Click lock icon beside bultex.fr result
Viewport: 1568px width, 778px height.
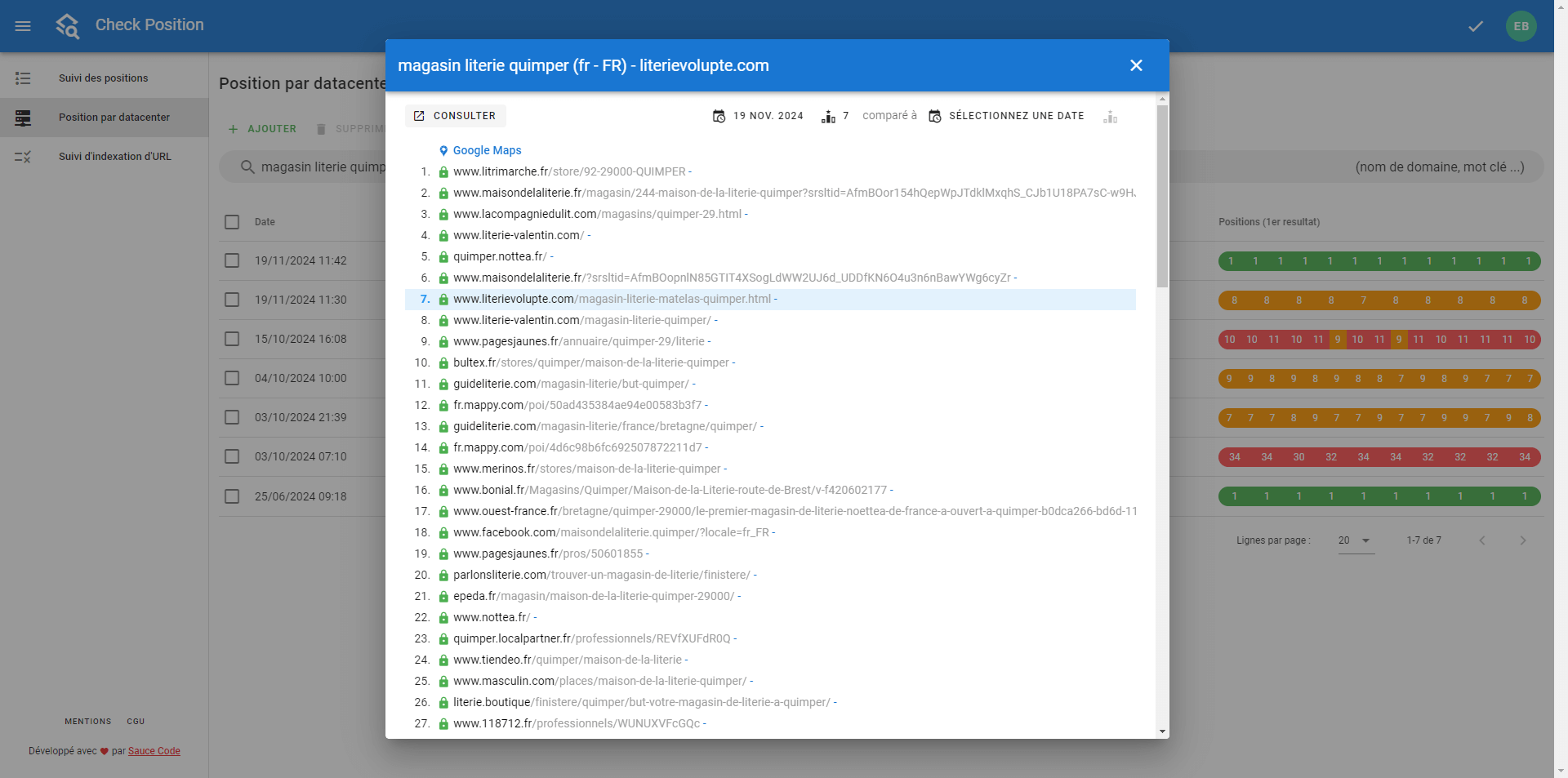pos(443,362)
